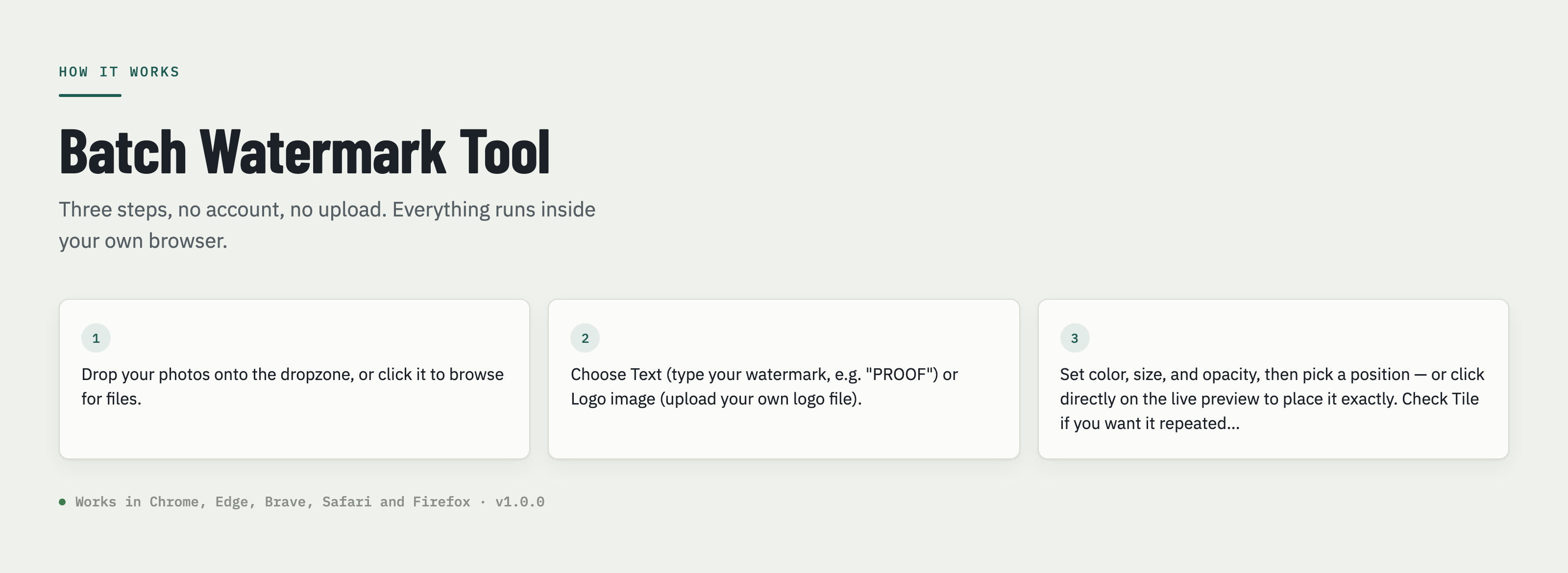Image resolution: width=1568 pixels, height=573 pixels.
Task: Click the 'Drop your photos onto the dropzone' text
Action: tap(217, 375)
